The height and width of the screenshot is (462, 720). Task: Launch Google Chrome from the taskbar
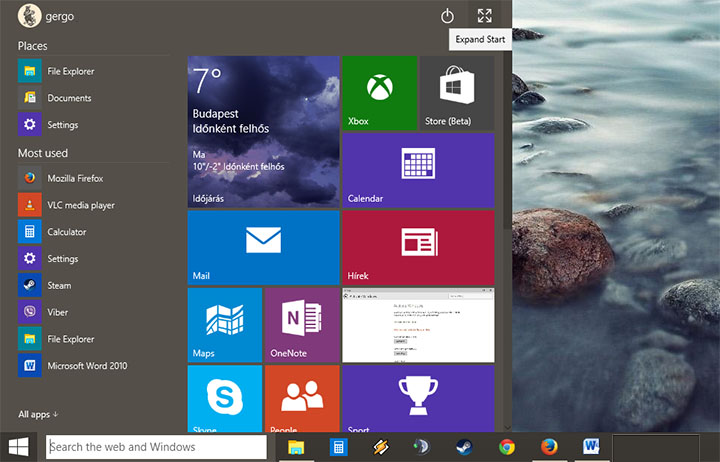click(x=507, y=447)
